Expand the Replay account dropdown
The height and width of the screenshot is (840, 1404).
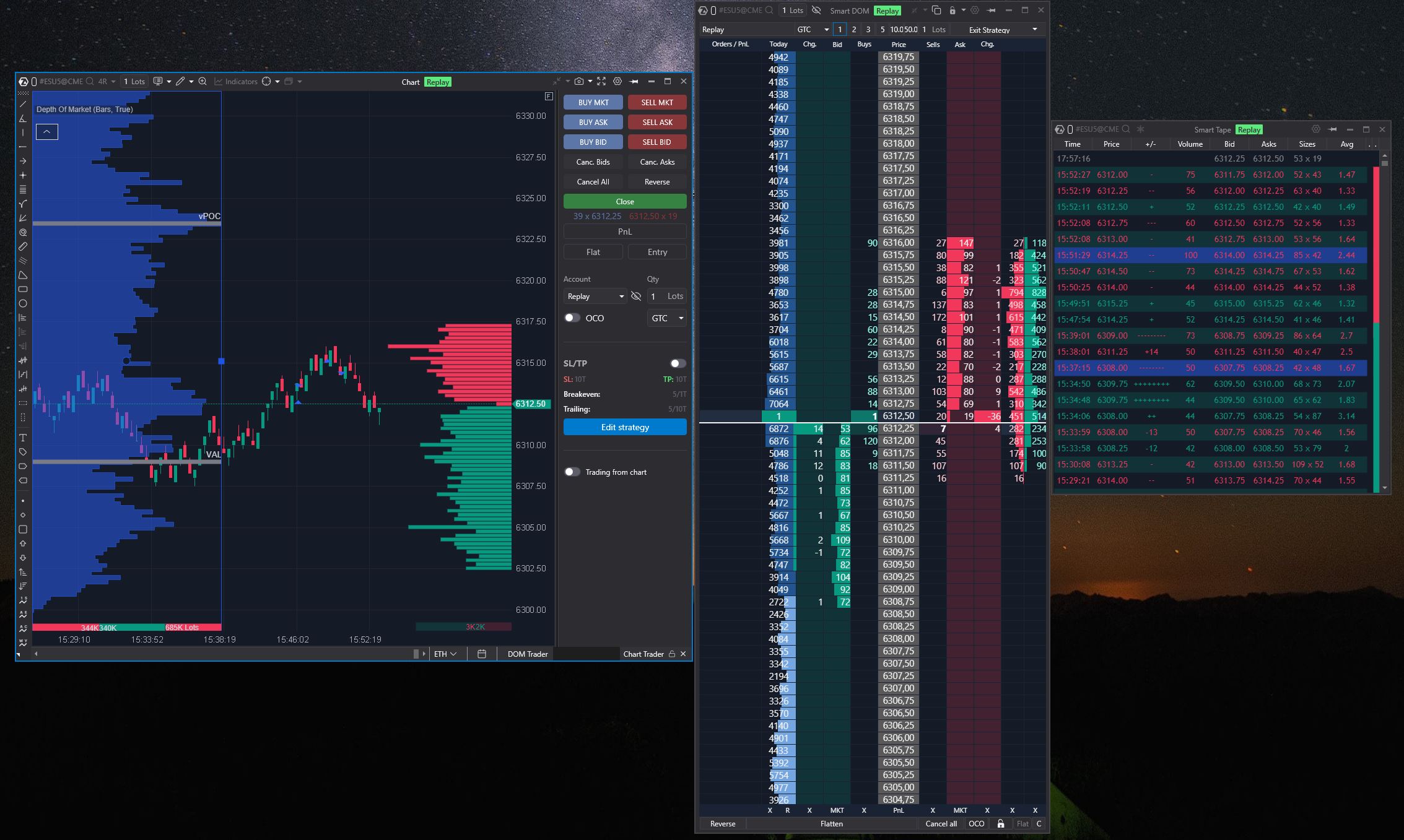(x=595, y=297)
